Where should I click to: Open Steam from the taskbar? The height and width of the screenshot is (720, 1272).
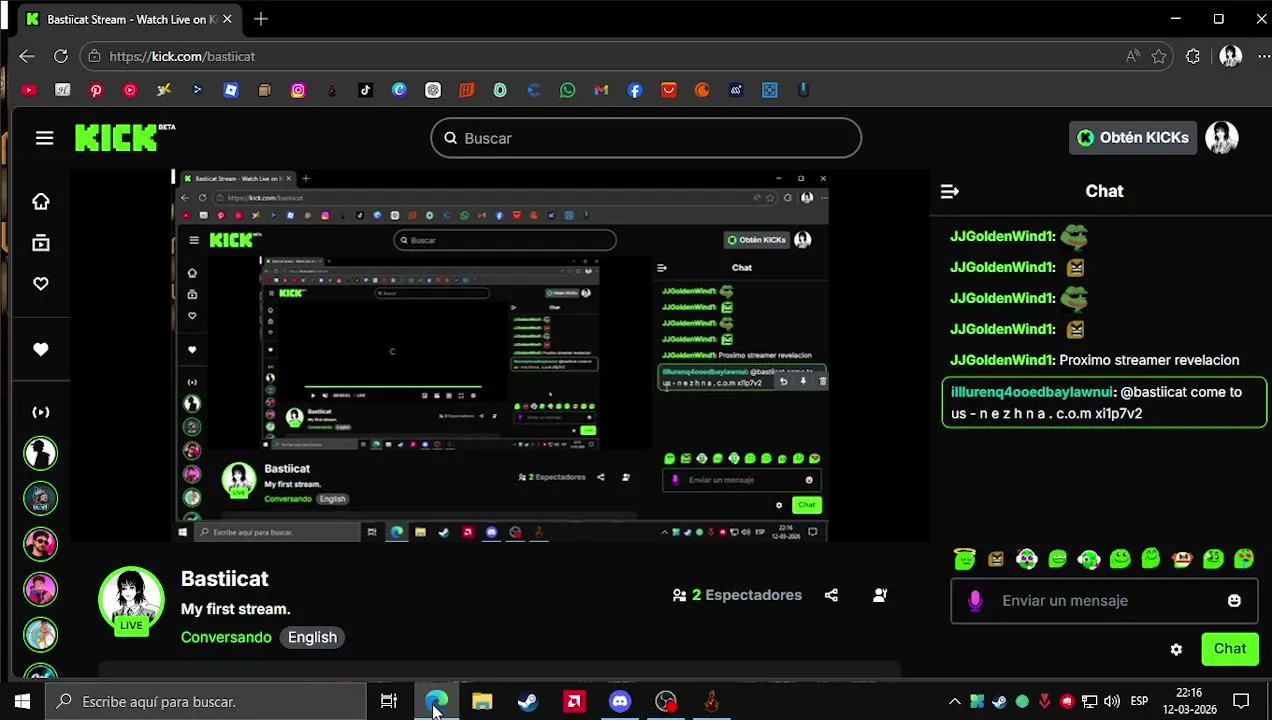(528, 702)
